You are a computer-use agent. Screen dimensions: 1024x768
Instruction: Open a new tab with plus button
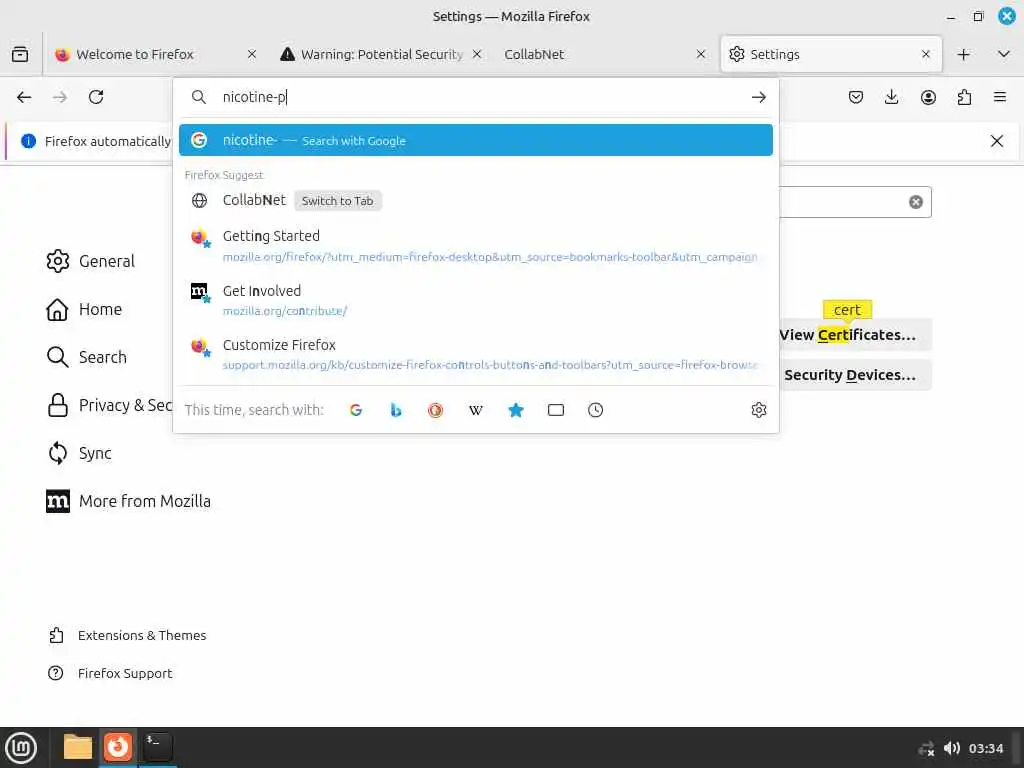coord(963,54)
